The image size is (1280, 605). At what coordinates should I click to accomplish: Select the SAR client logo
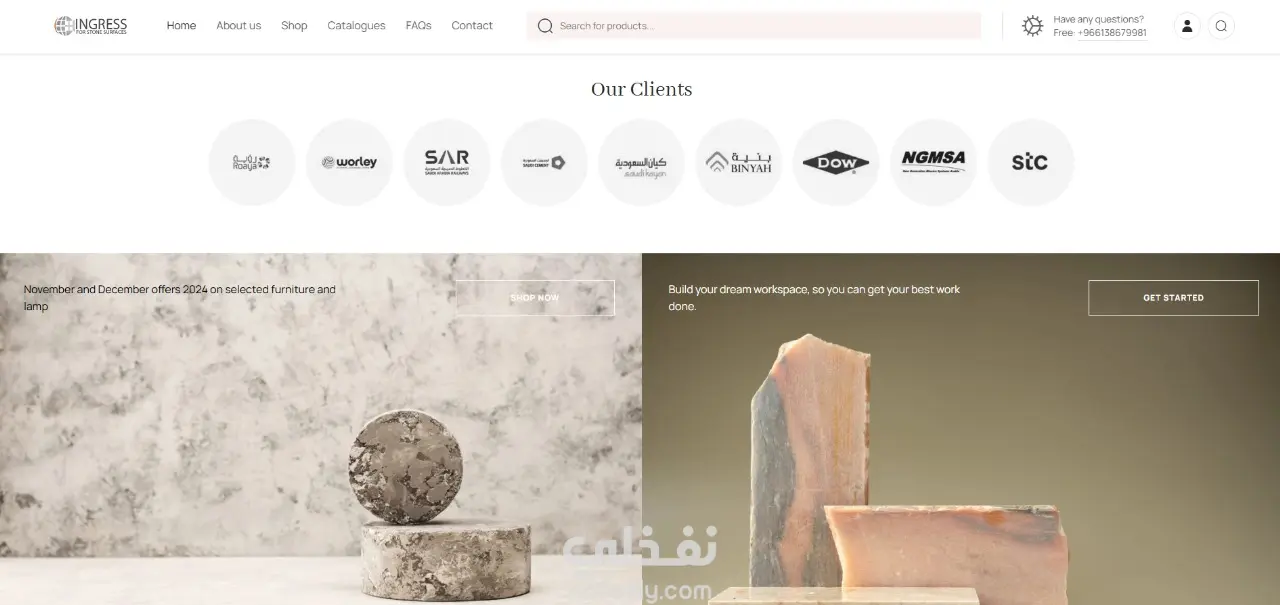tap(447, 162)
